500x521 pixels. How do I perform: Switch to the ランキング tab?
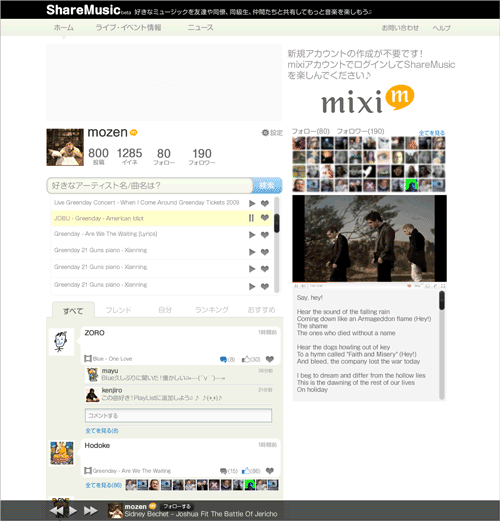point(212,310)
